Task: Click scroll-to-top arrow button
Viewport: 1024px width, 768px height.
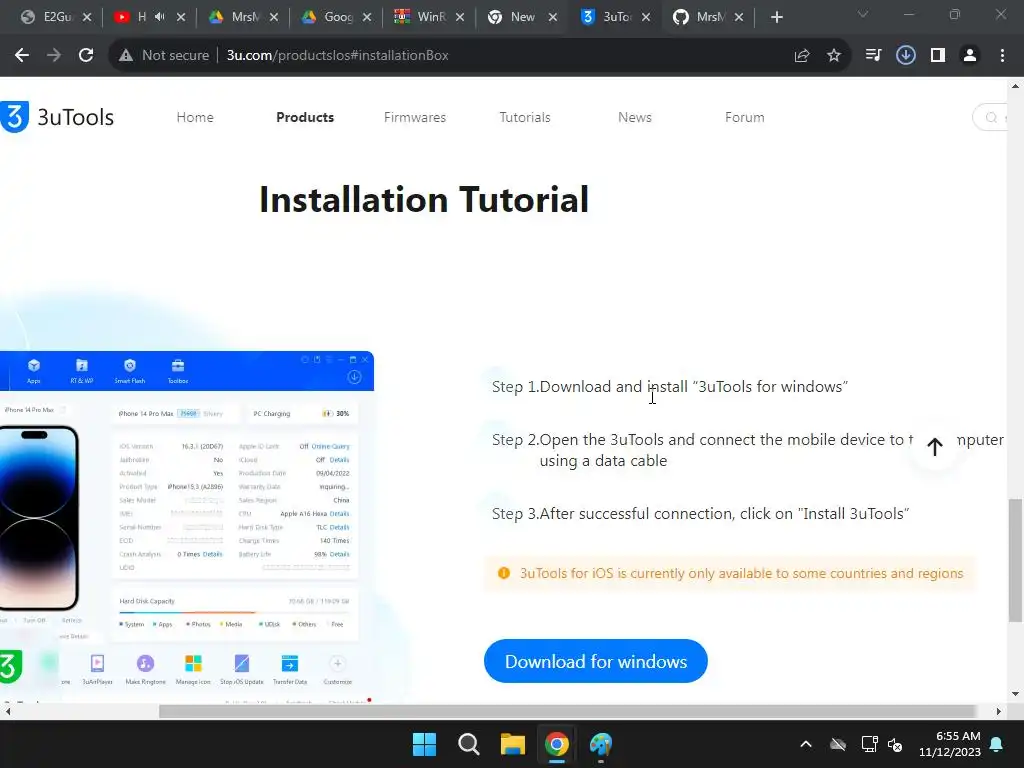Action: [x=935, y=447]
